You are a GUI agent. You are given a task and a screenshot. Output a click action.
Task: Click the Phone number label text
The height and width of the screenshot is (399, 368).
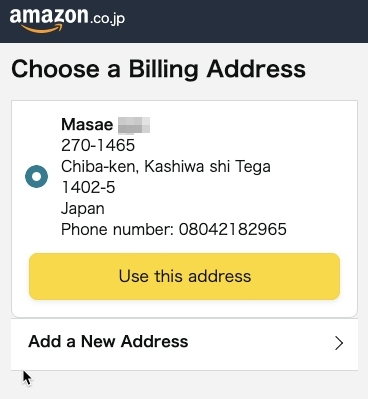(117, 229)
